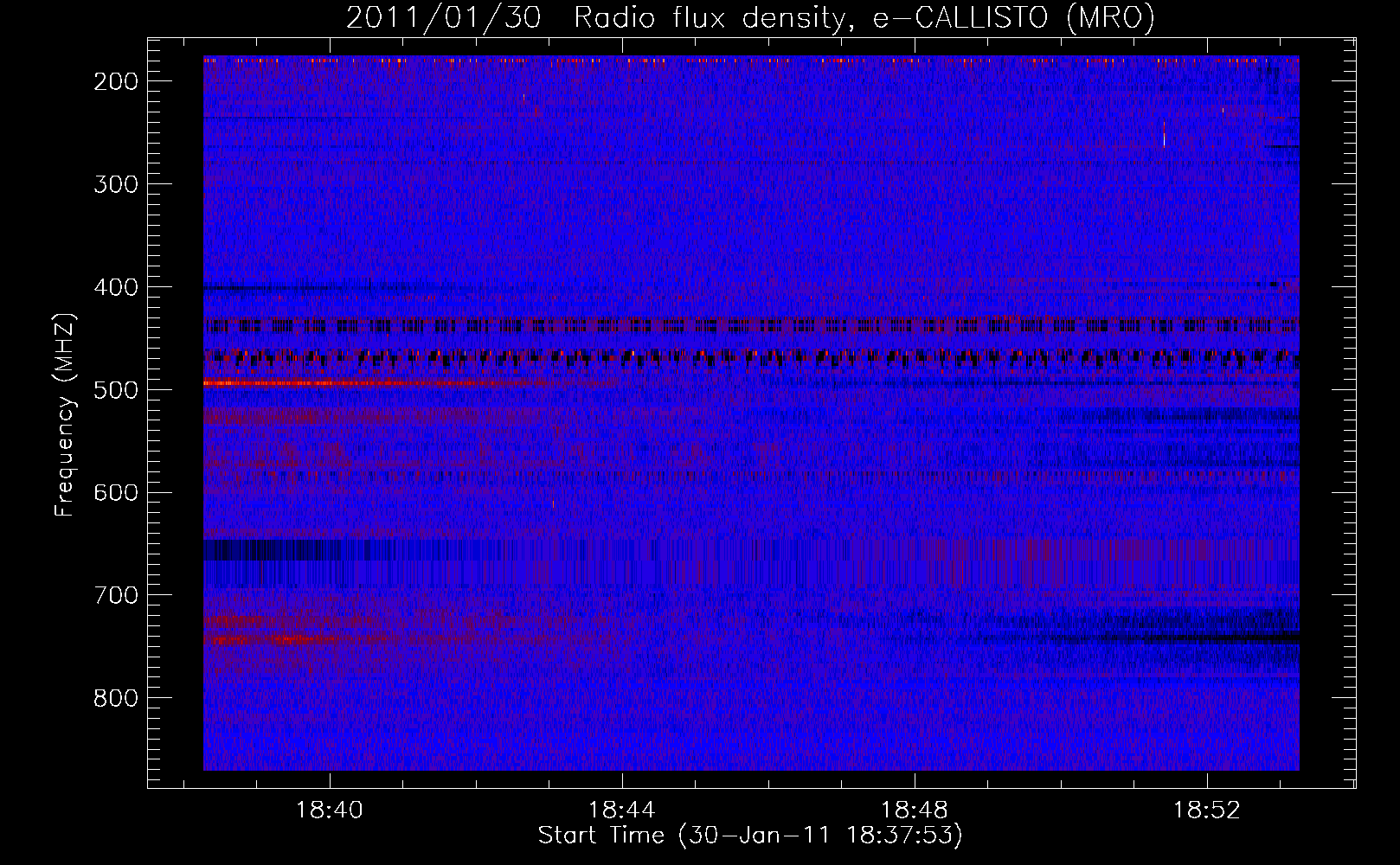The image size is (1400, 865).
Task: Click the 'Frequency (MHZ)' y-axis label
Action: coord(65,414)
